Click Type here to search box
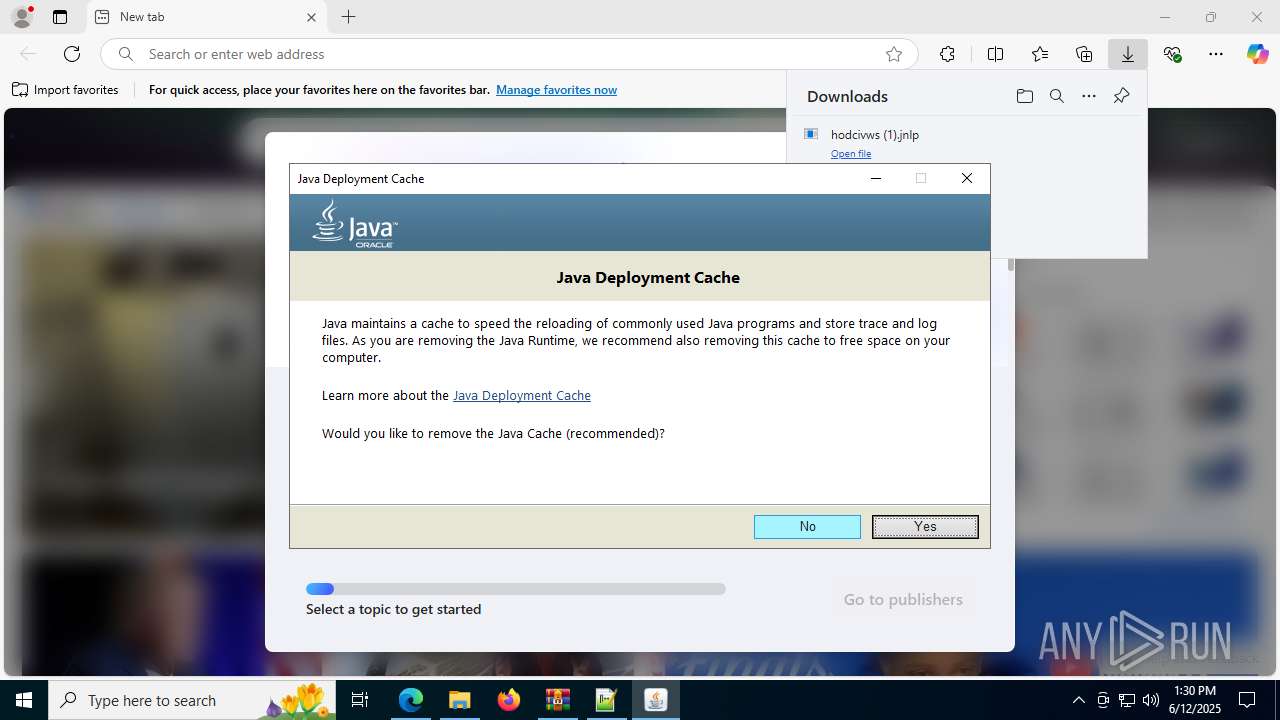1280x720 pixels. 190,700
